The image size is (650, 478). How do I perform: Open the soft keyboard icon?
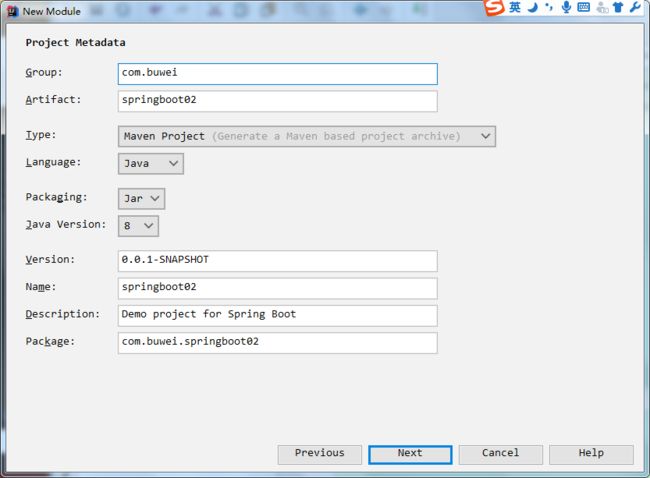pyautogui.click(x=584, y=7)
